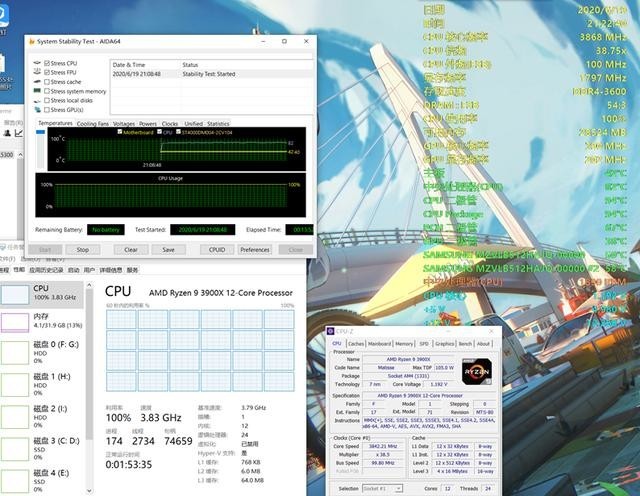Open the blue shield desktop icon at top-left
640x496 pixels.
click(3, 16)
